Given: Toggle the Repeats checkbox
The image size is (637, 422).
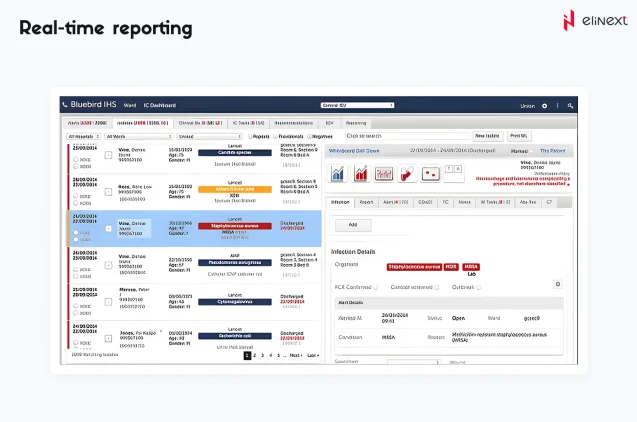Looking at the screenshot, I should [x=251, y=136].
